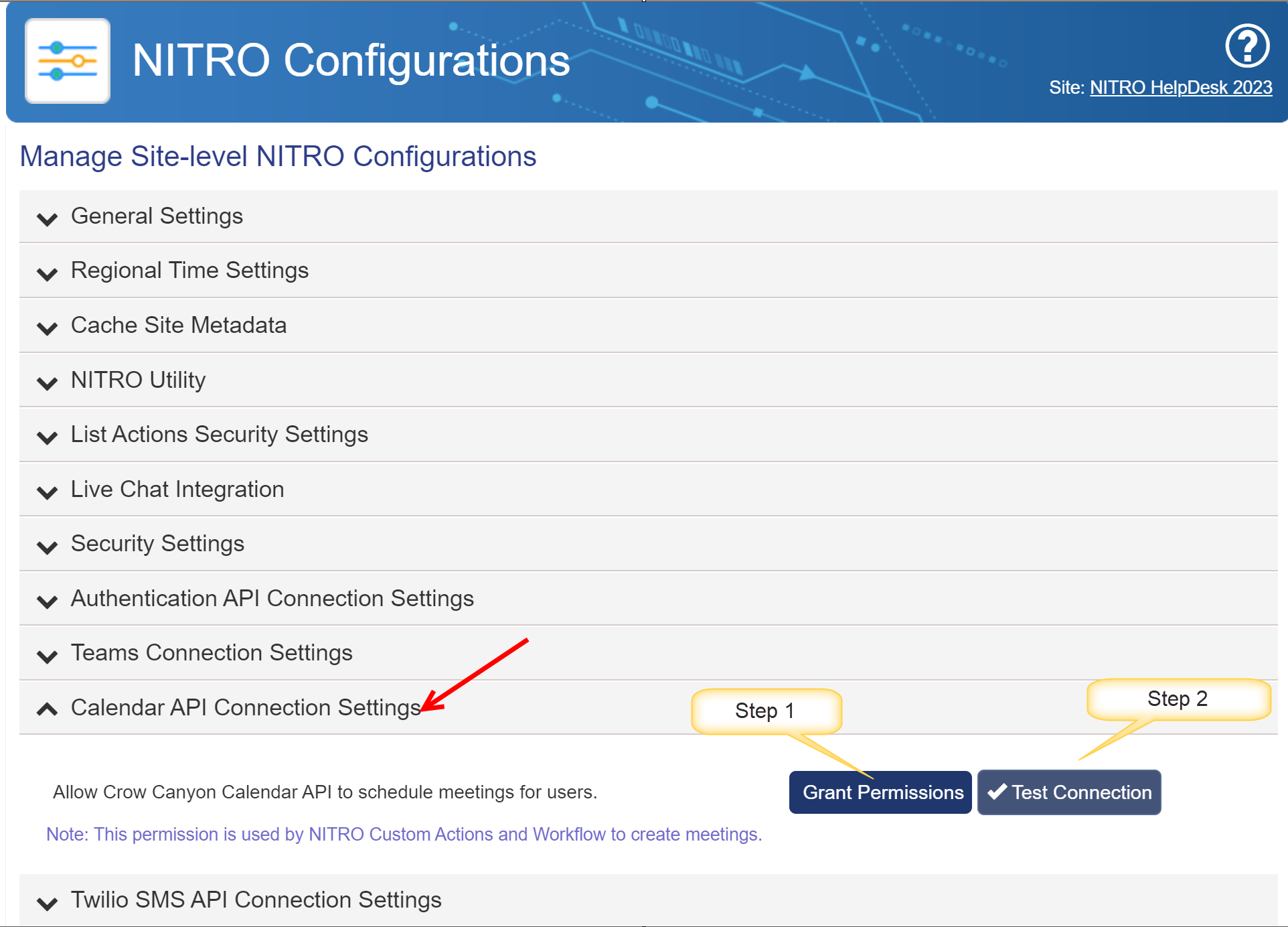Expand Security Settings chevron
Viewport: 1288px width, 927px height.
(47, 547)
